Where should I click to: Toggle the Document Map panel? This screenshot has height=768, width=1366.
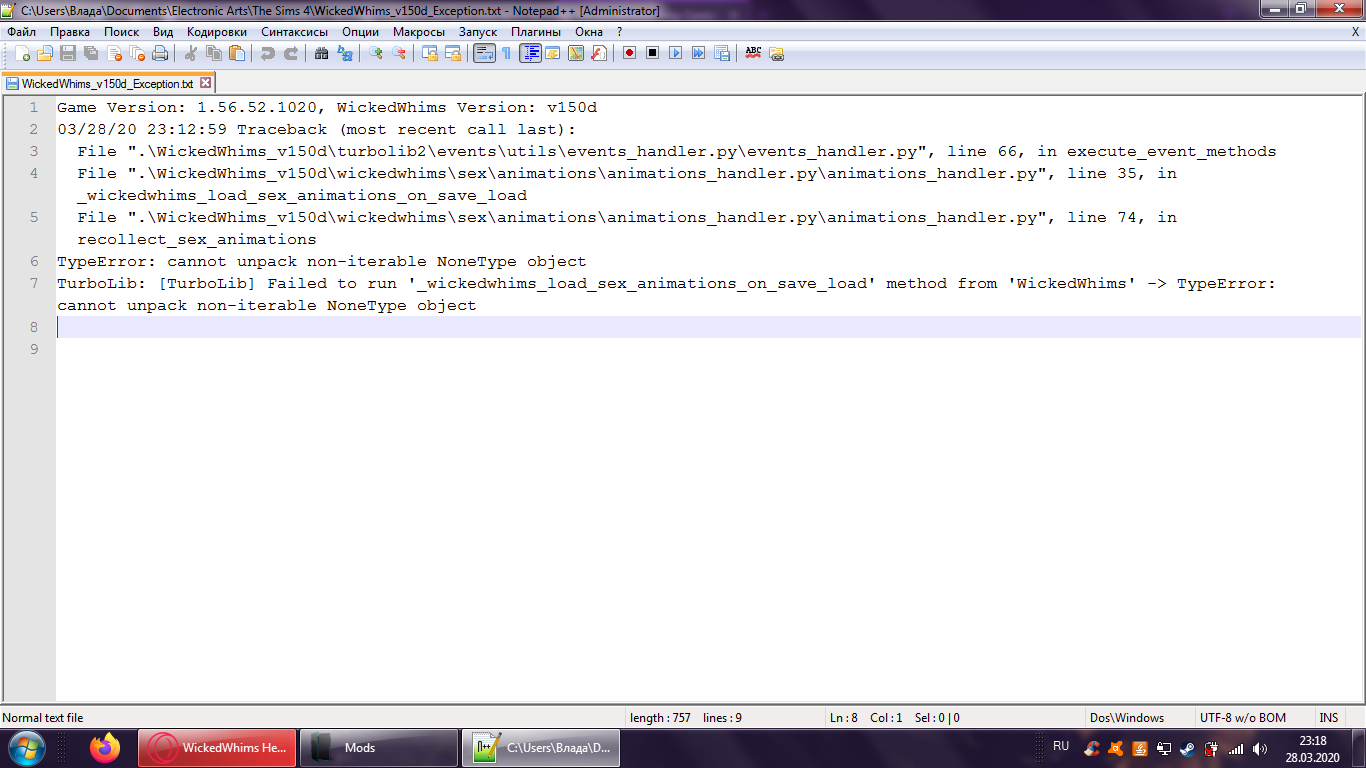click(x=576, y=53)
